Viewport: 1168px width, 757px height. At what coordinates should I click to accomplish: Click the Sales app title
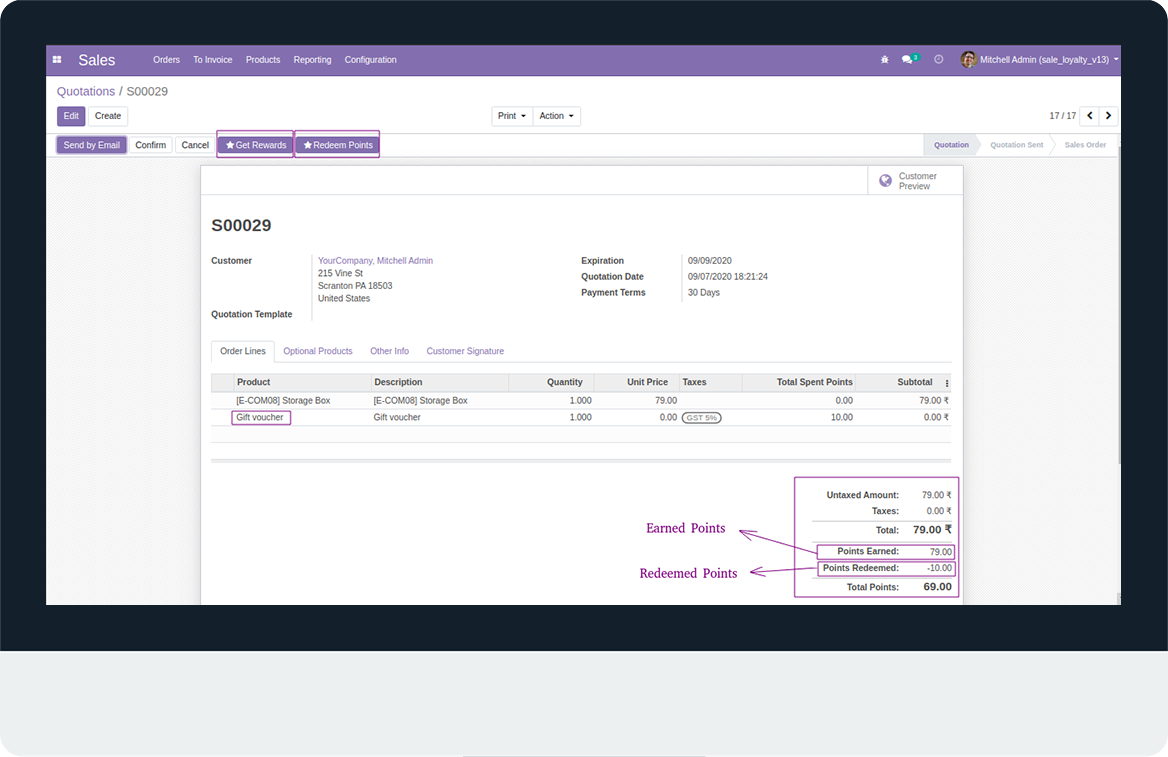[x=97, y=60]
